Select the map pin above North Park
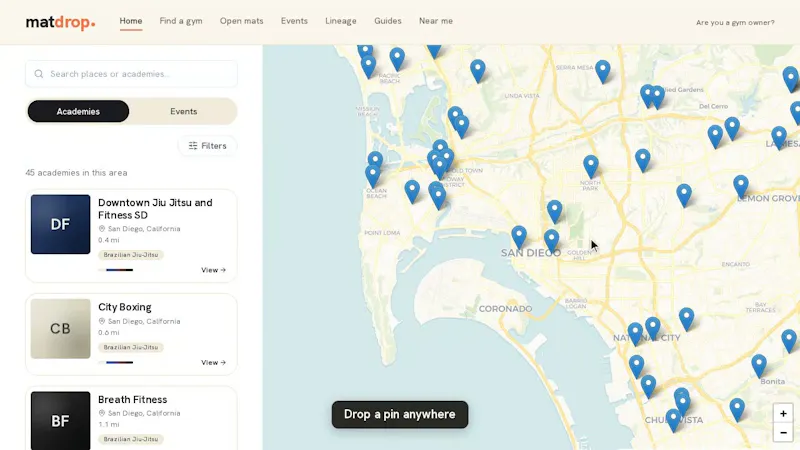 coord(591,167)
